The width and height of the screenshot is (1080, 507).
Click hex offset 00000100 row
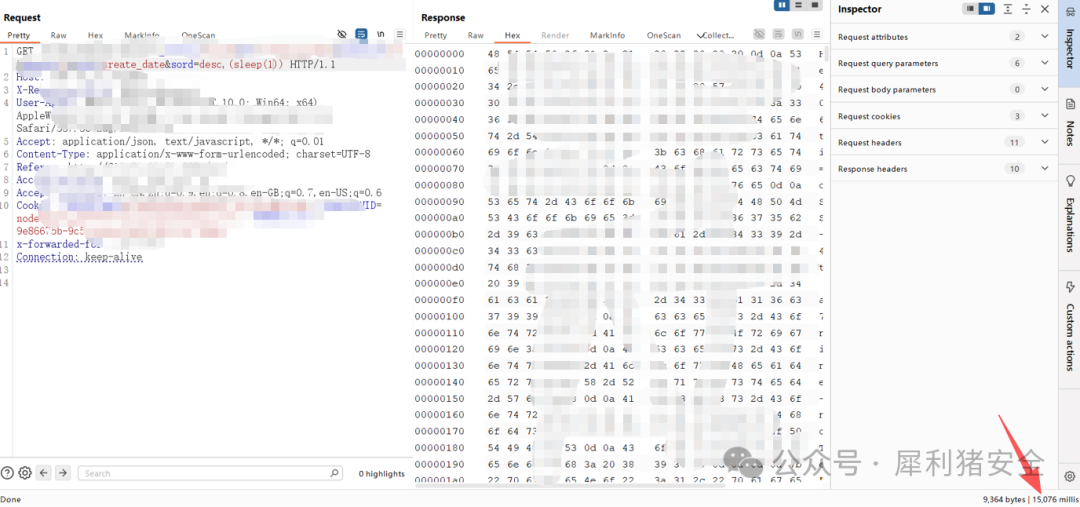[x=620, y=316]
